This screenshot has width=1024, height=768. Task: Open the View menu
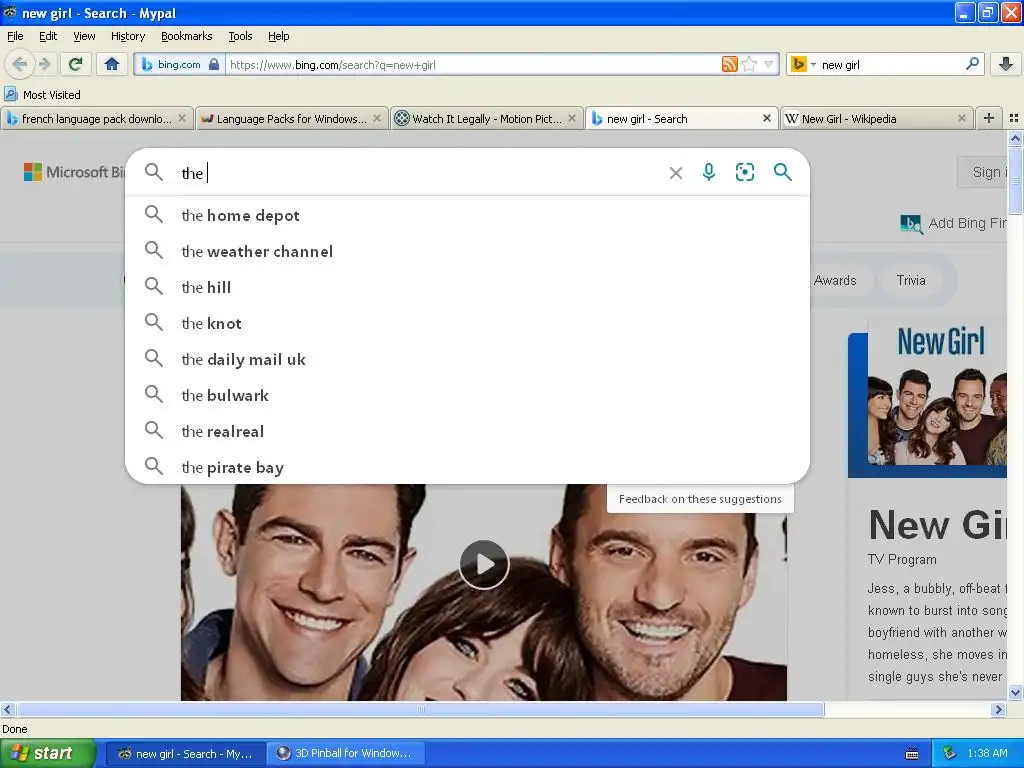pyautogui.click(x=84, y=36)
